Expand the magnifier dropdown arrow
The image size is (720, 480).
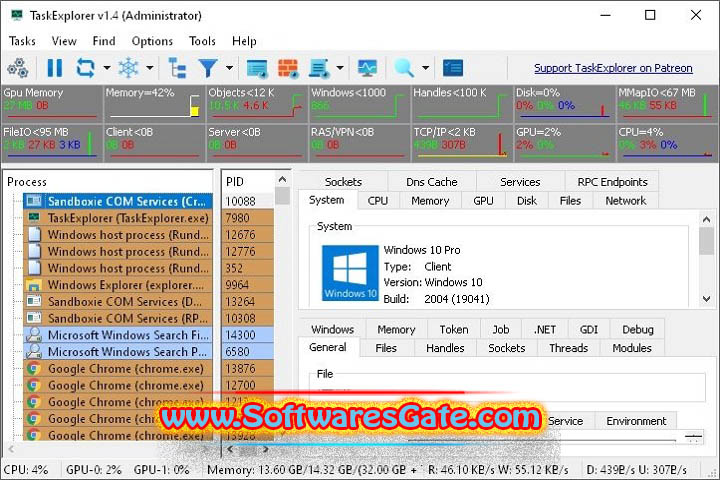click(x=426, y=68)
